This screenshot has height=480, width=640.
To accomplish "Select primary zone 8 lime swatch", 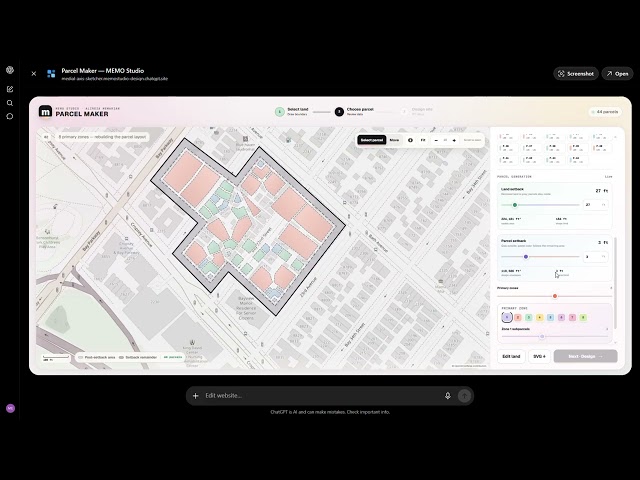I will 583,317.
